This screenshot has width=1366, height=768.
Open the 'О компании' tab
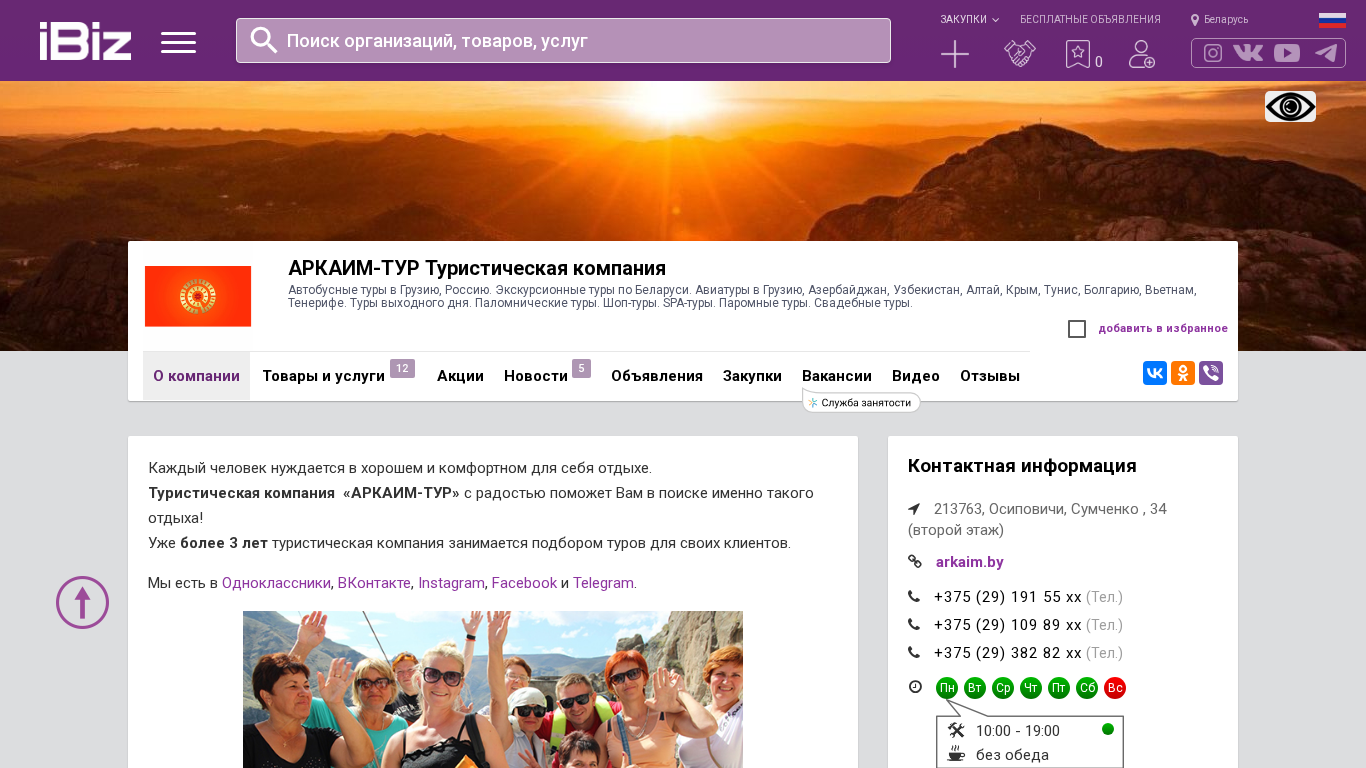click(x=196, y=376)
